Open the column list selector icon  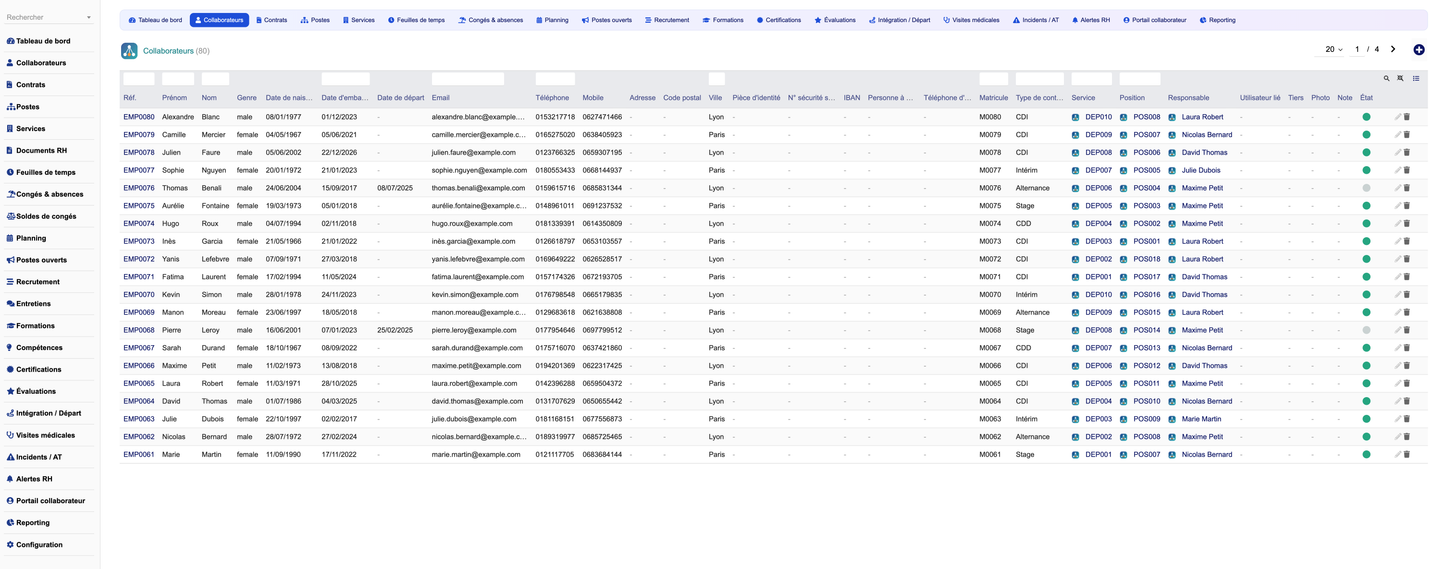click(1416, 78)
